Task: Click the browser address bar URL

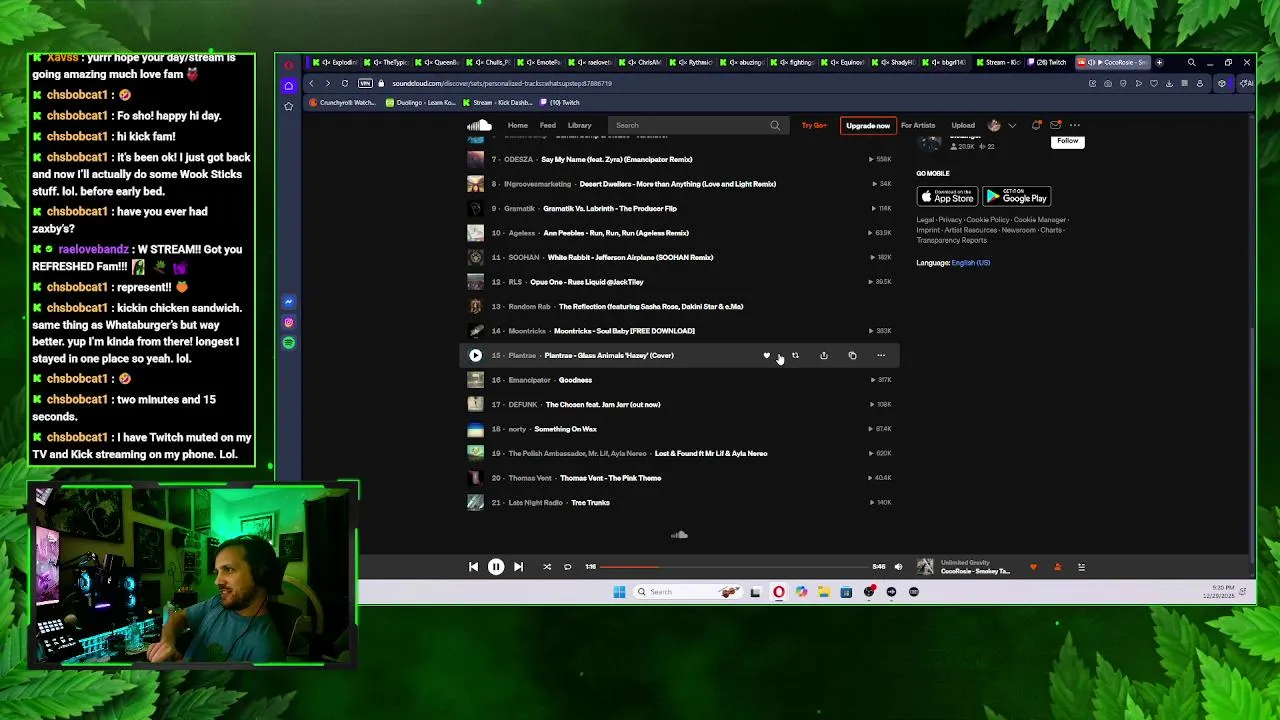Action: click(502, 83)
